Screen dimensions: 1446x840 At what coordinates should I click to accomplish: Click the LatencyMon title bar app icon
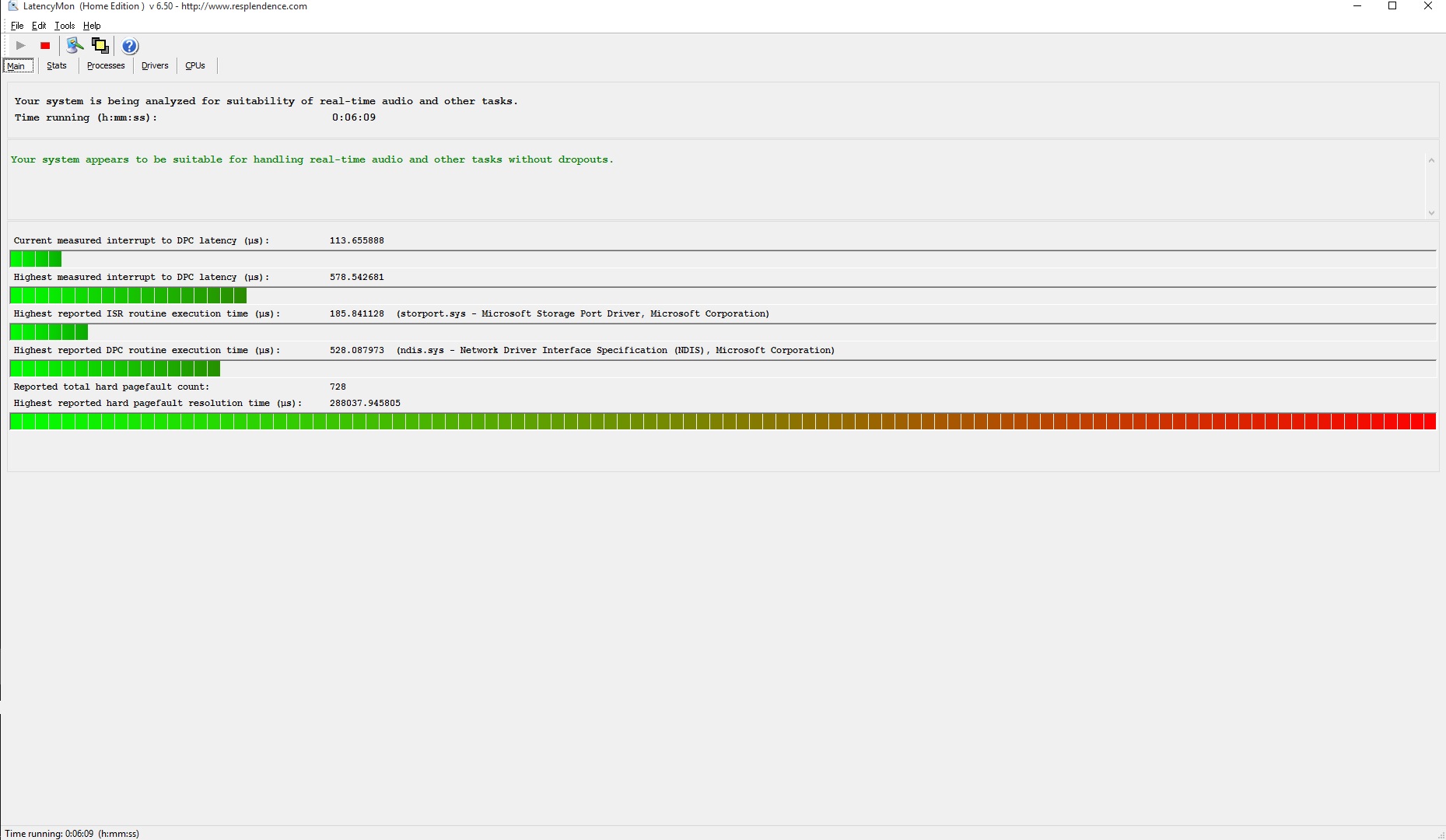tap(12, 6)
